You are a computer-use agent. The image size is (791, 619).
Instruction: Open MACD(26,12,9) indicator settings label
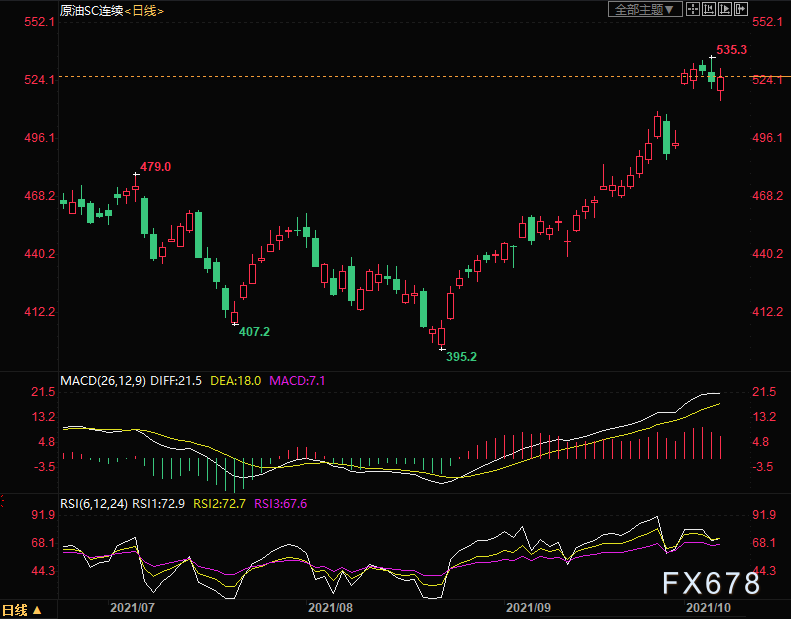102,381
